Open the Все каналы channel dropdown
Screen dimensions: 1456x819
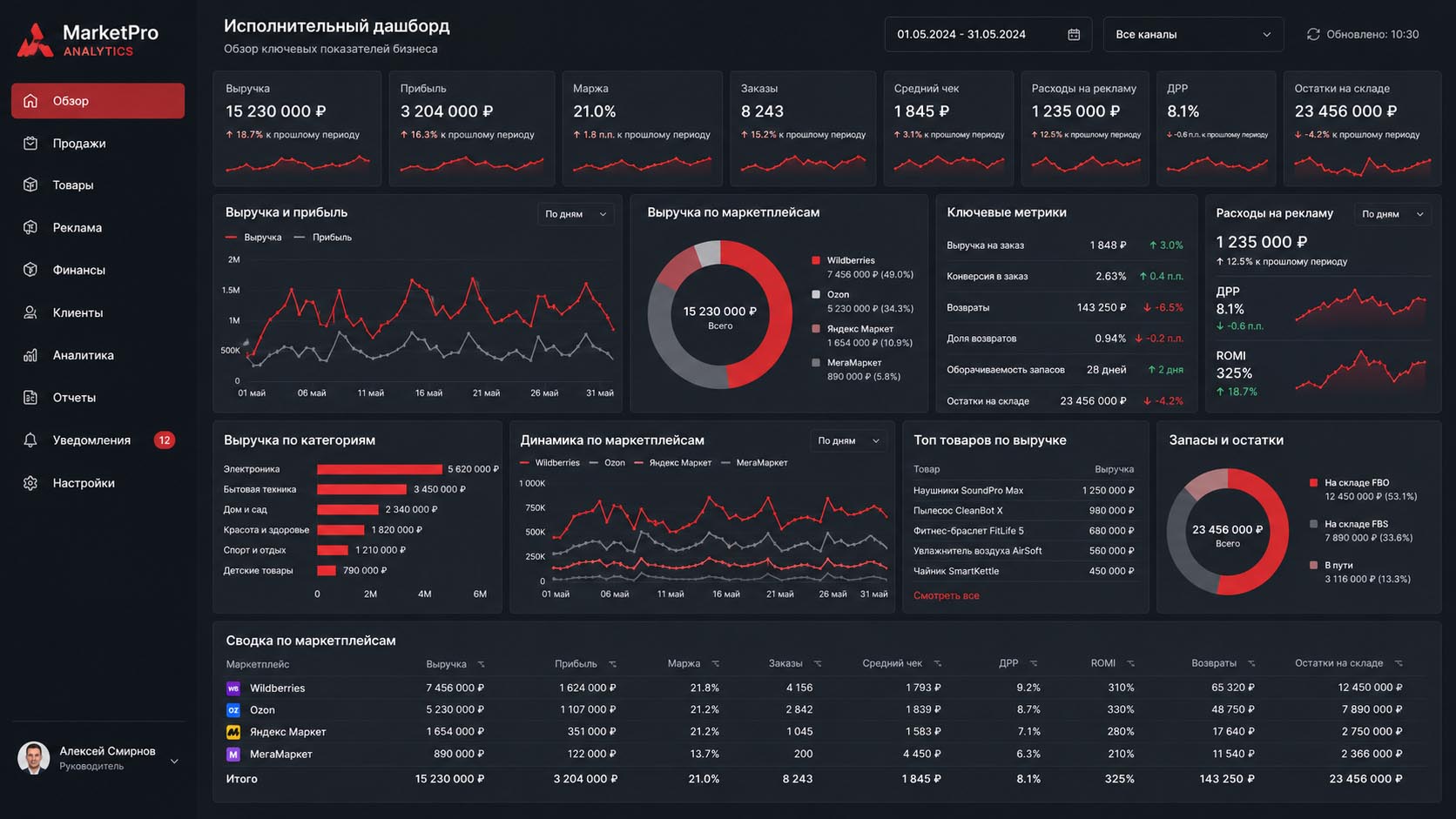pyautogui.click(x=1193, y=35)
